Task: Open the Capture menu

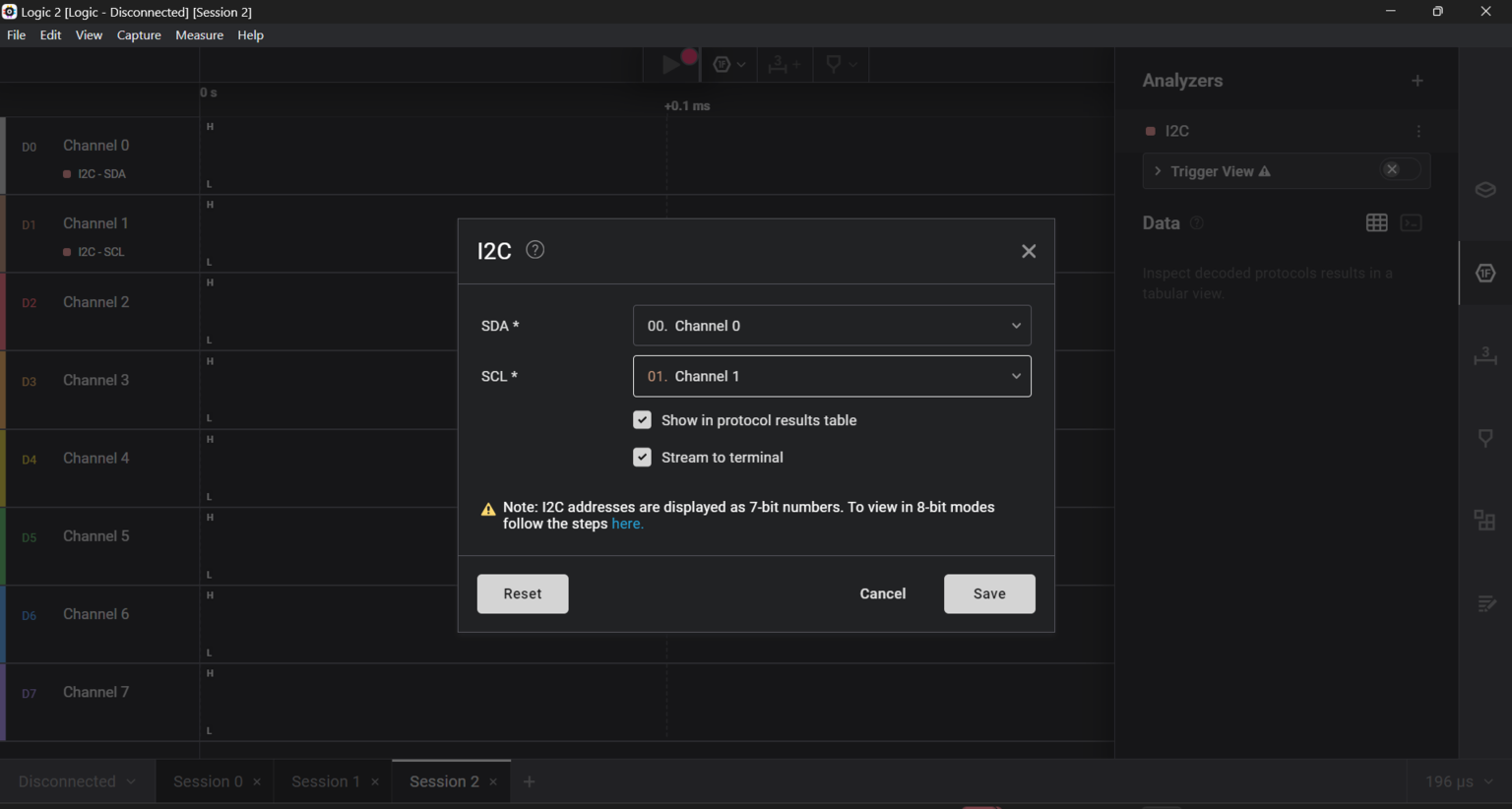Action: click(x=139, y=35)
